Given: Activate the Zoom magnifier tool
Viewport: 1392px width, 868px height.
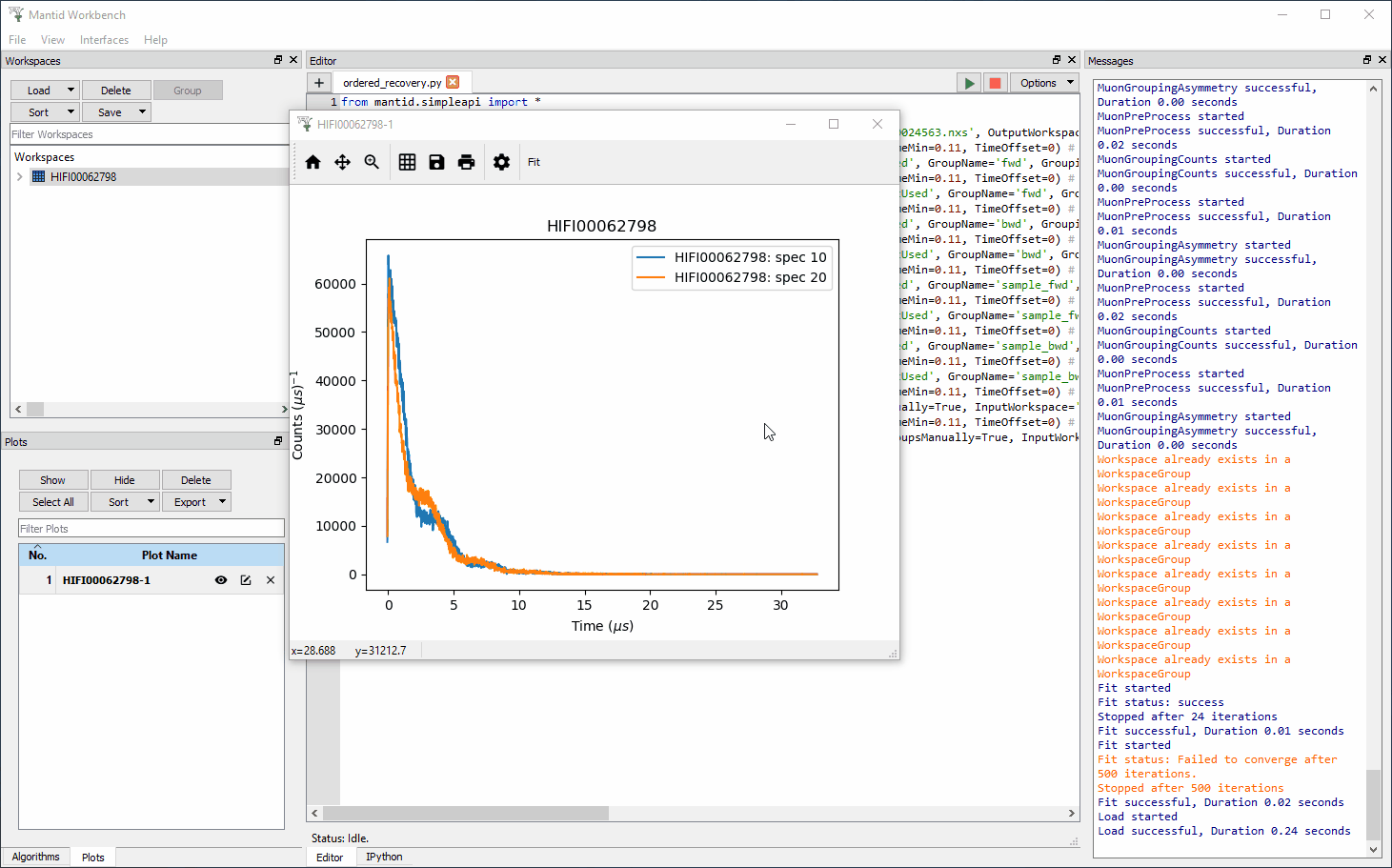Looking at the screenshot, I should [372, 162].
